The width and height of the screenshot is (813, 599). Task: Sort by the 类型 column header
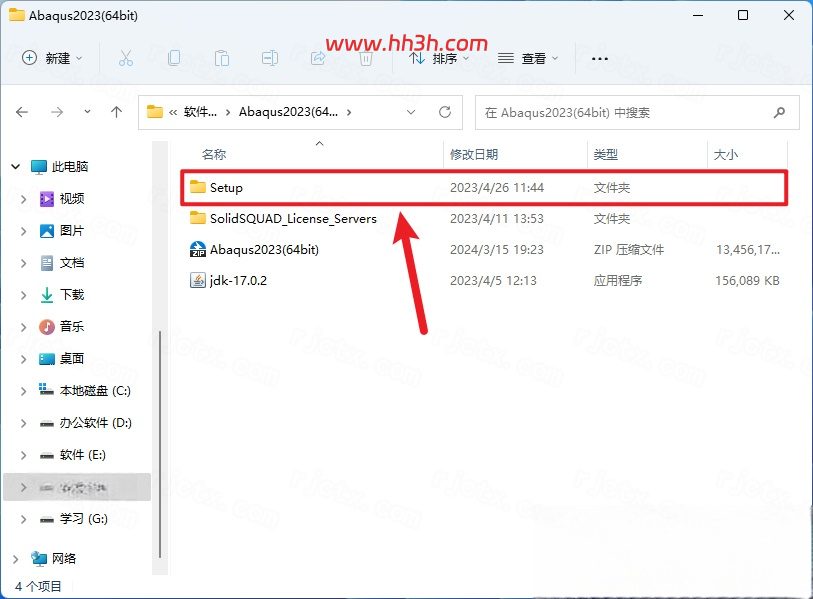(606, 154)
